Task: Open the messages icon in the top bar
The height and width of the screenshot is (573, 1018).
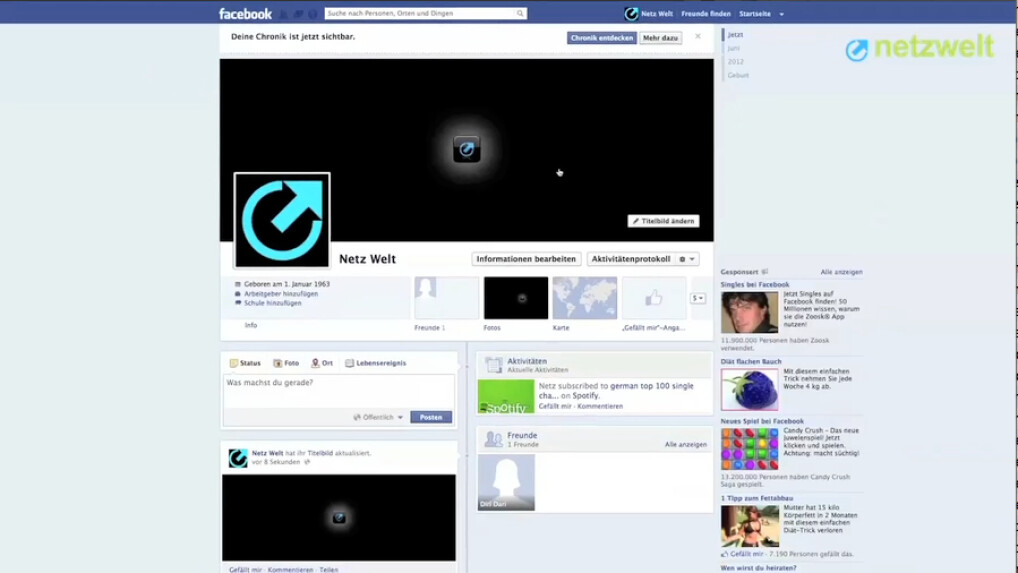Action: pyautogui.click(x=298, y=14)
